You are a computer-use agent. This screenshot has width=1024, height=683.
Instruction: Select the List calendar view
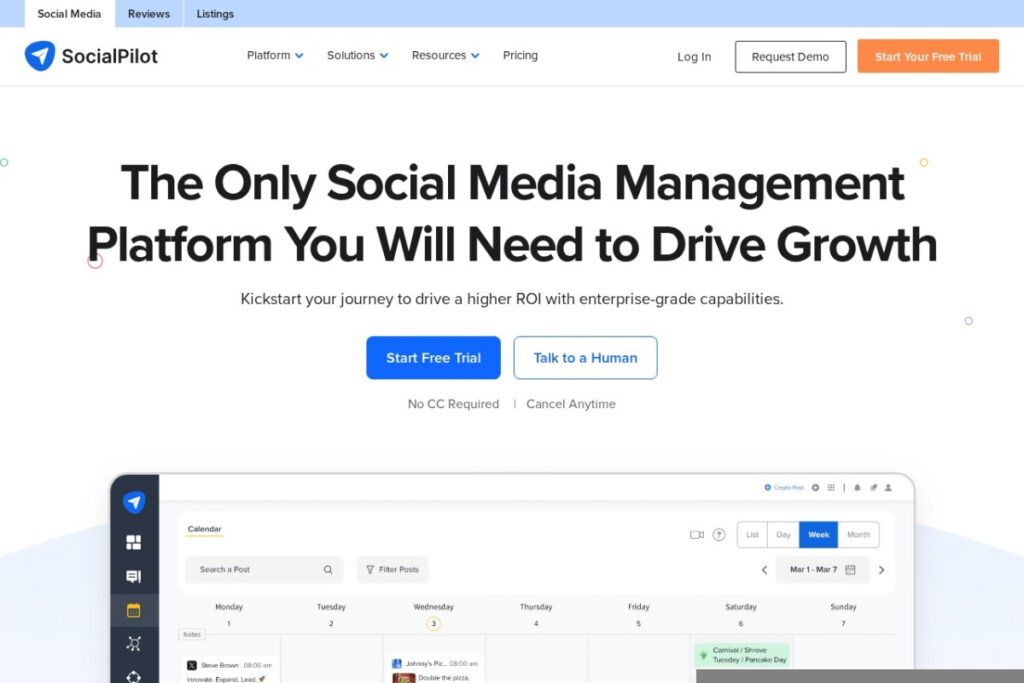pyautogui.click(x=752, y=535)
